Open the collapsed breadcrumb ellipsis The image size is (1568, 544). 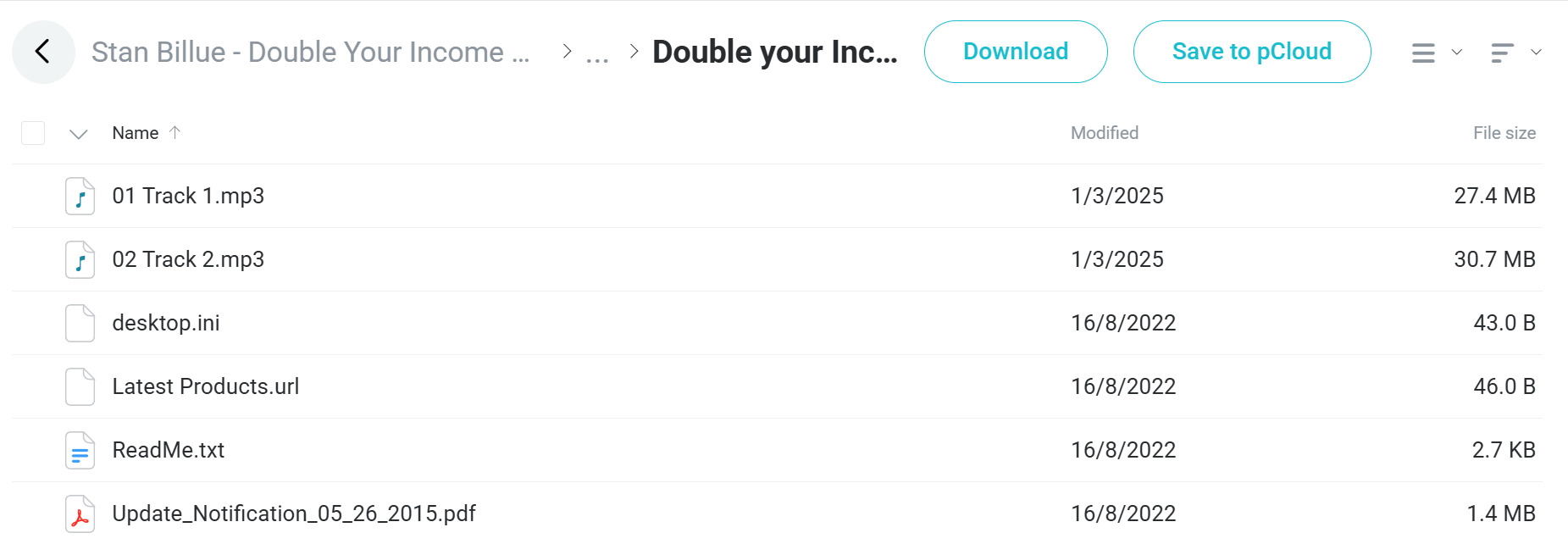(x=597, y=56)
